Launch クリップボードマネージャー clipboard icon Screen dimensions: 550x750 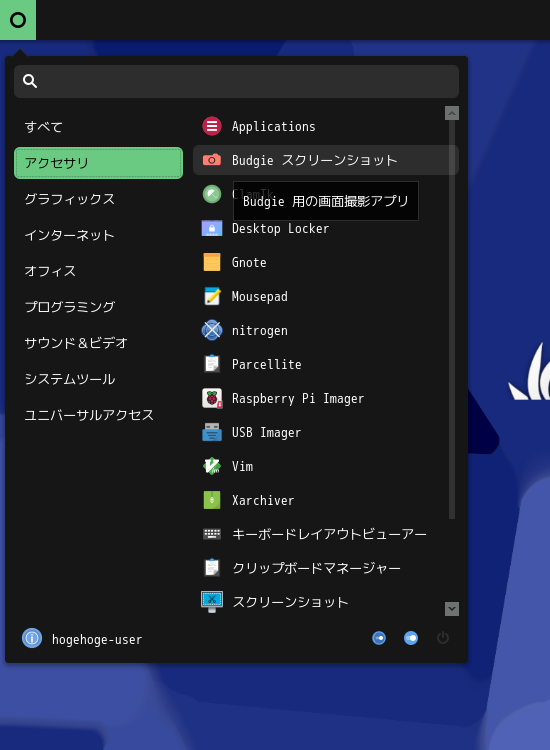click(212, 568)
